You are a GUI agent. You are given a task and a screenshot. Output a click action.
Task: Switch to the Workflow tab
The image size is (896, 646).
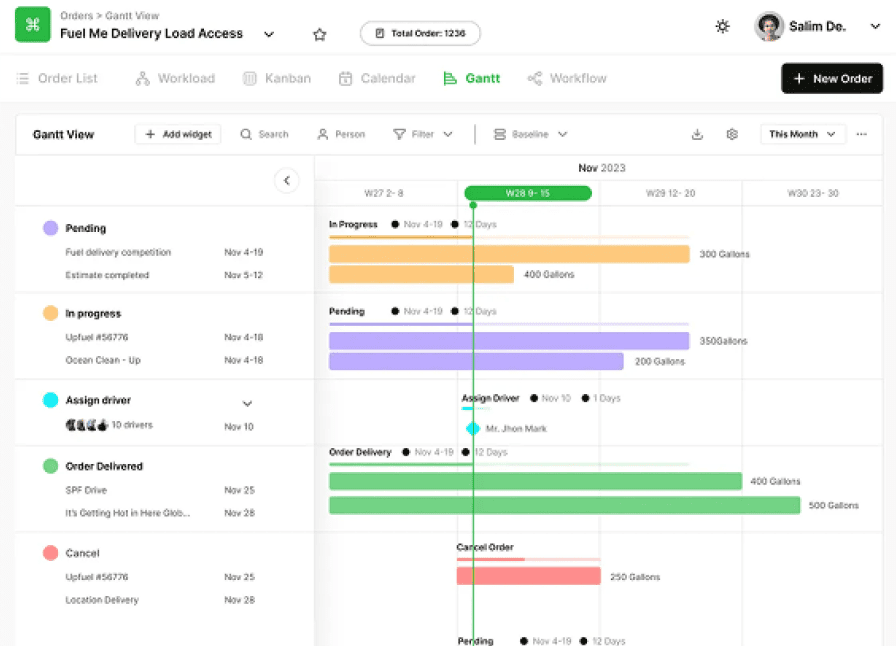click(567, 78)
